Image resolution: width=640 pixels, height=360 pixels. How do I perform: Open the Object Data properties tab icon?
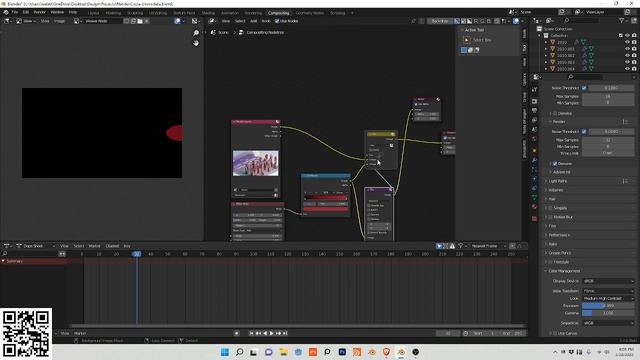pos(534,198)
